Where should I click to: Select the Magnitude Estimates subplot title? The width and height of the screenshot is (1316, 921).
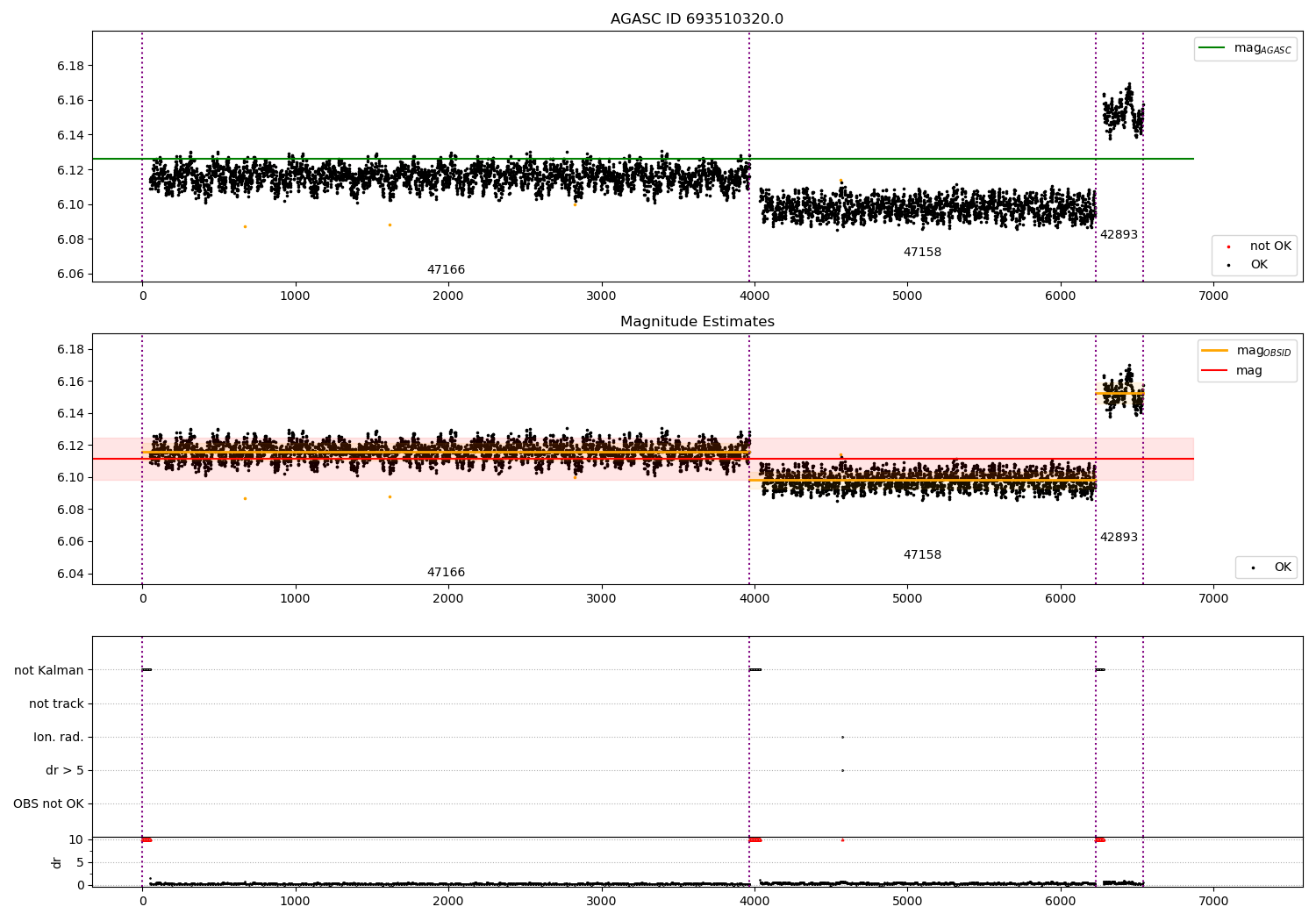(x=697, y=322)
